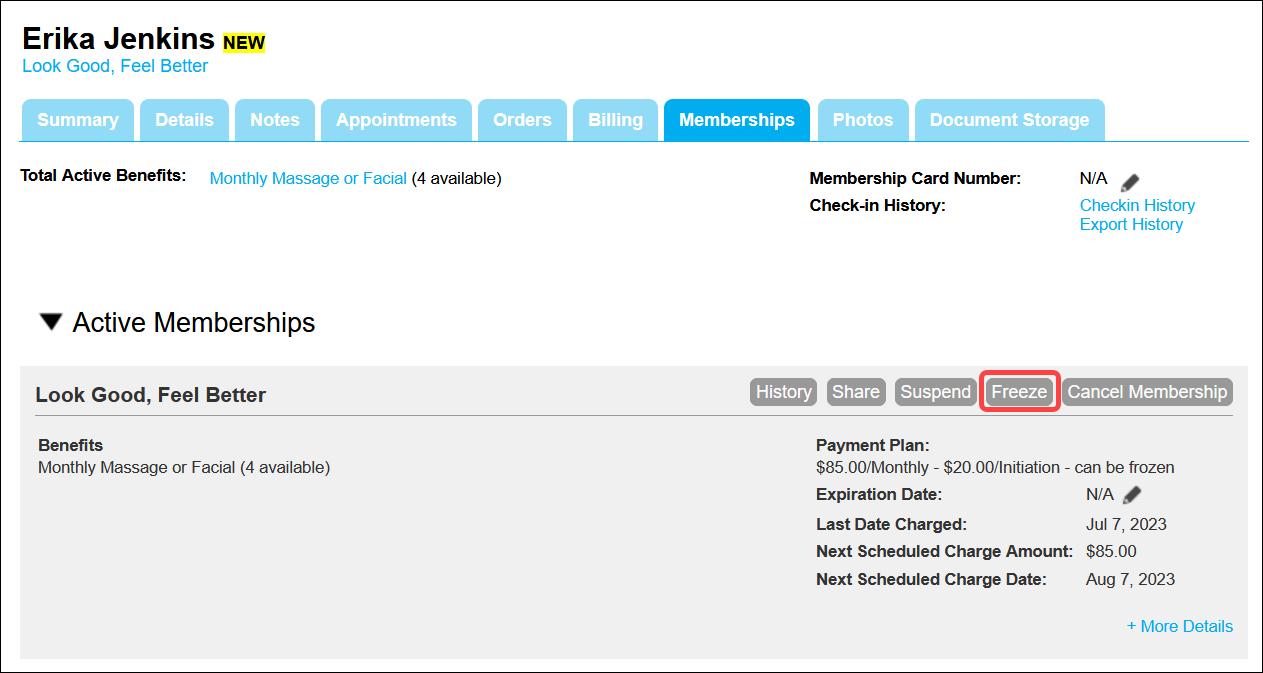Edit the Expiration Date pencil icon
The image size is (1263, 673).
point(1131,495)
